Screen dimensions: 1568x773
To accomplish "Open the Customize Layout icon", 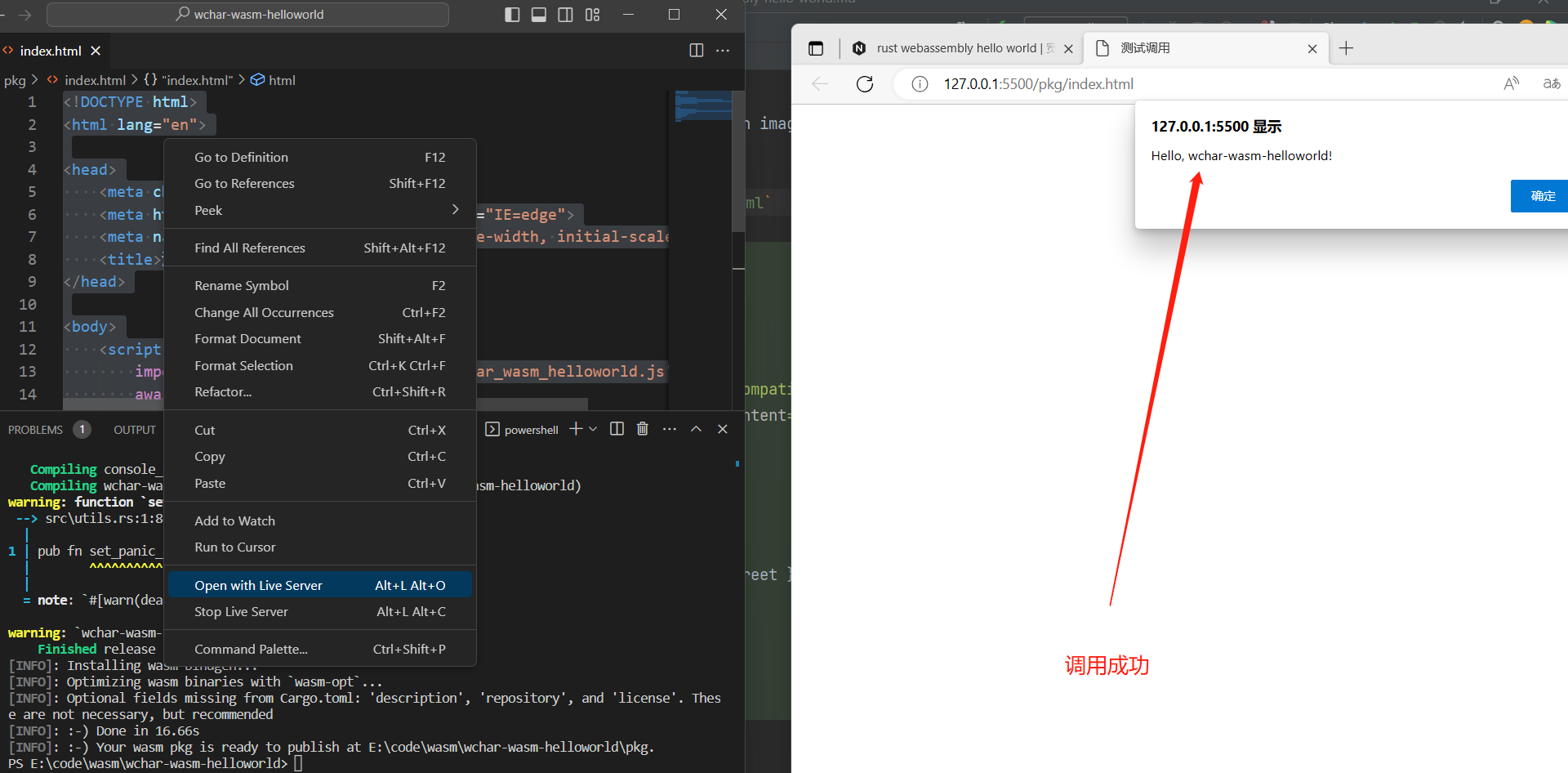I will click(592, 15).
